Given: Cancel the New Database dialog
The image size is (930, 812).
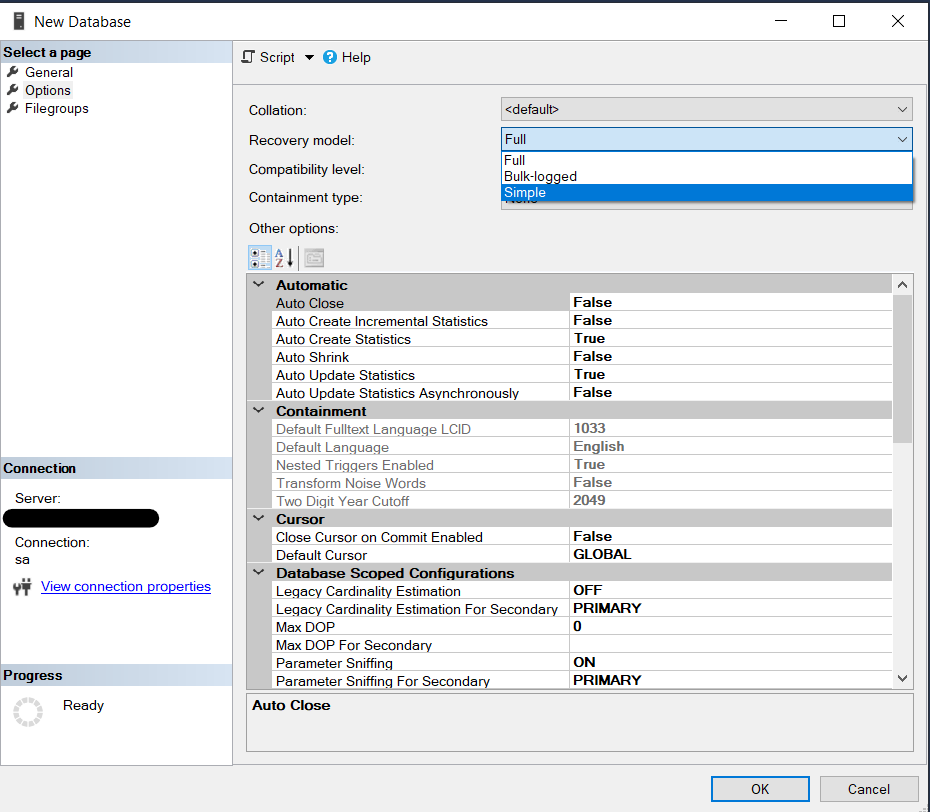Looking at the screenshot, I should click(868, 789).
